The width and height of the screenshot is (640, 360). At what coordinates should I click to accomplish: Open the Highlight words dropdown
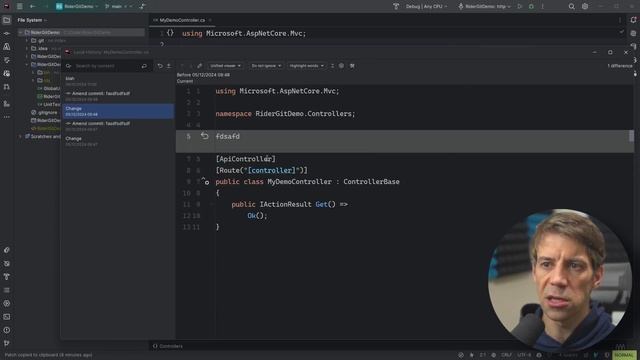pyautogui.click(x=306, y=66)
